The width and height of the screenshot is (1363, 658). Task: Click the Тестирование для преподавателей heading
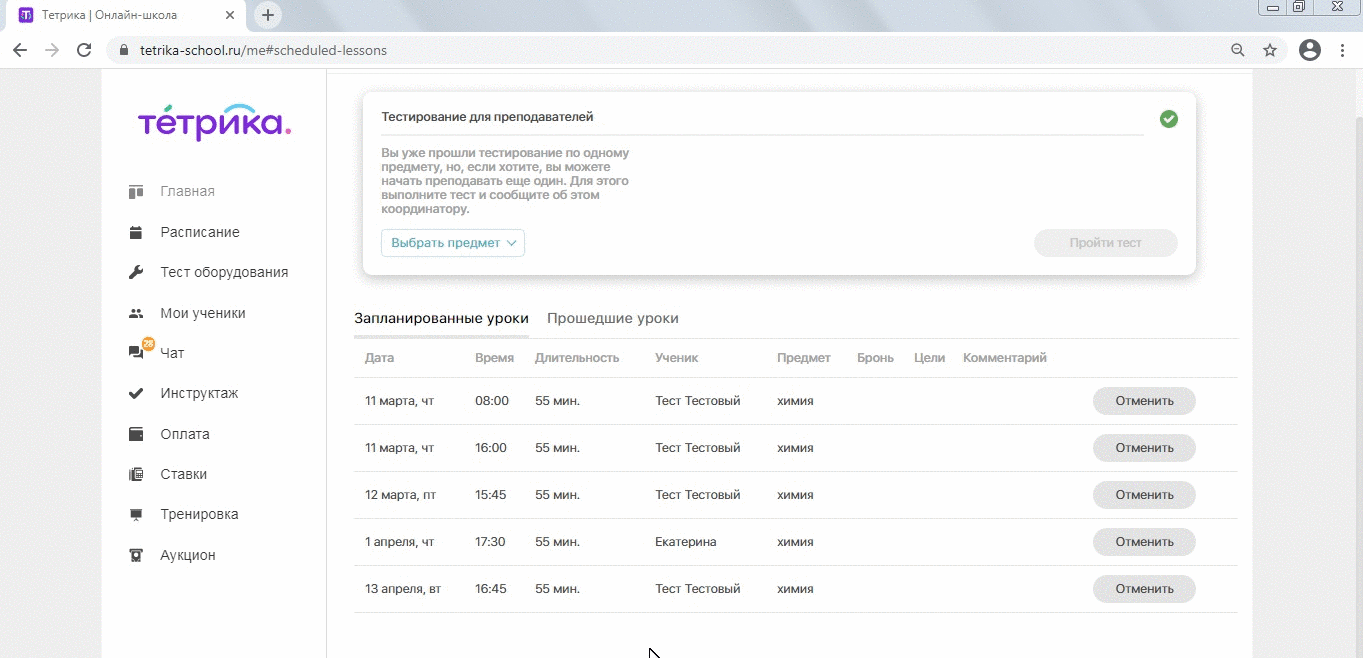[x=487, y=117]
